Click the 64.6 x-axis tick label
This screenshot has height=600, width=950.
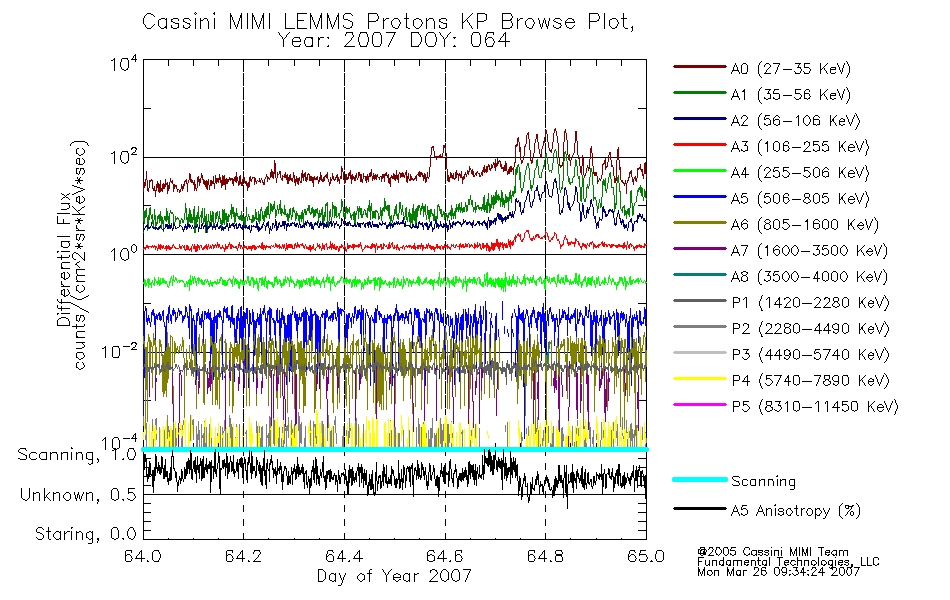tap(445, 556)
